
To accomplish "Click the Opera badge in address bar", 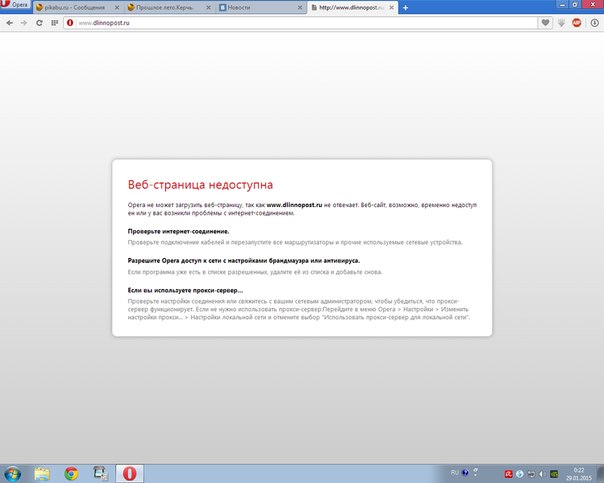I will (70, 23).
